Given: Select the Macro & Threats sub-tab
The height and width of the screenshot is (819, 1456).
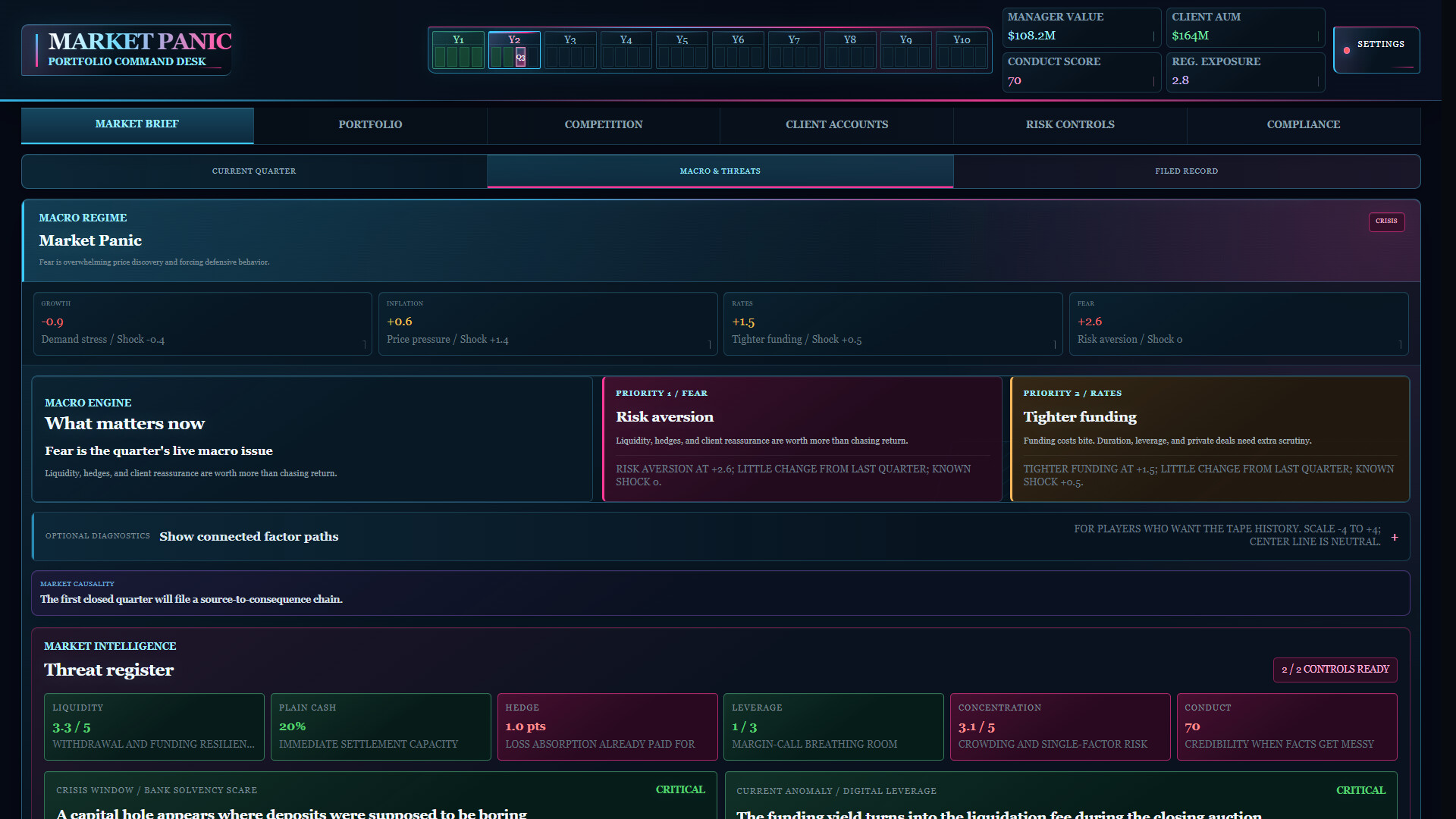Looking at the screenshot, I should (x=720, y=171).
